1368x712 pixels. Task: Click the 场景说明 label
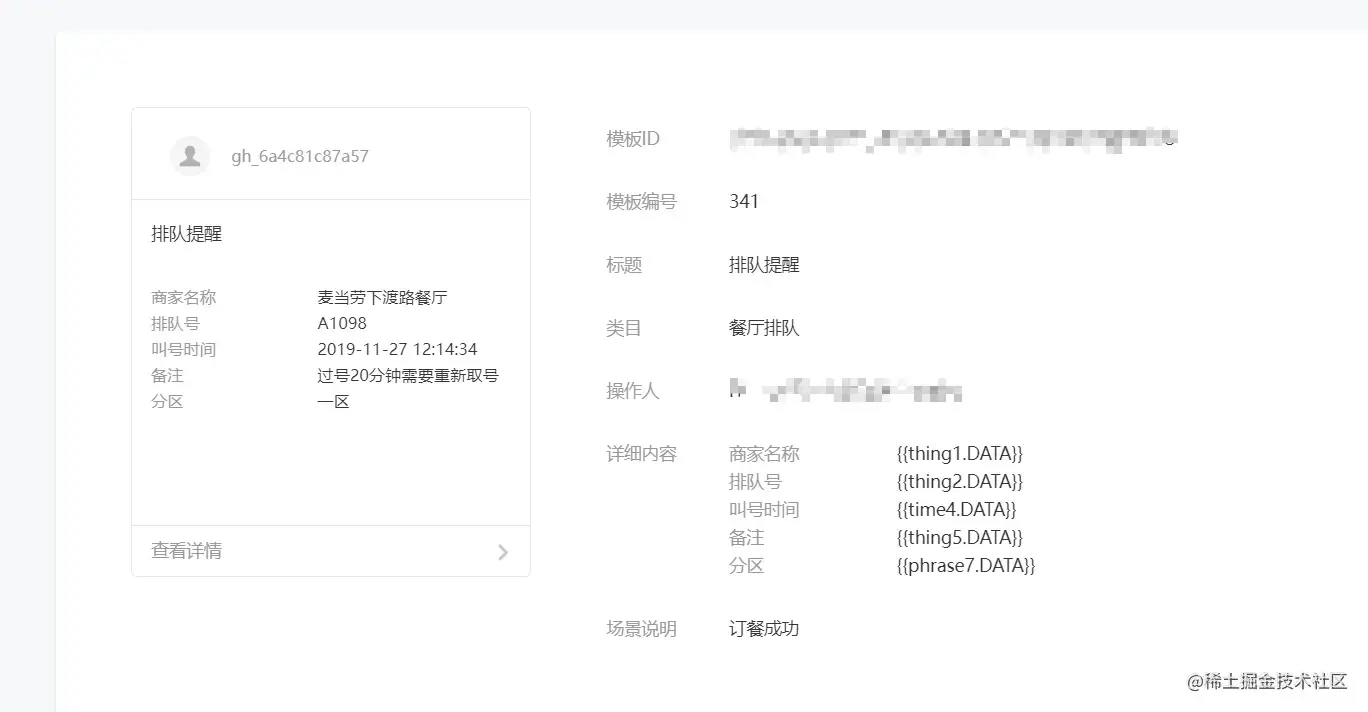(x=641, y=629)
